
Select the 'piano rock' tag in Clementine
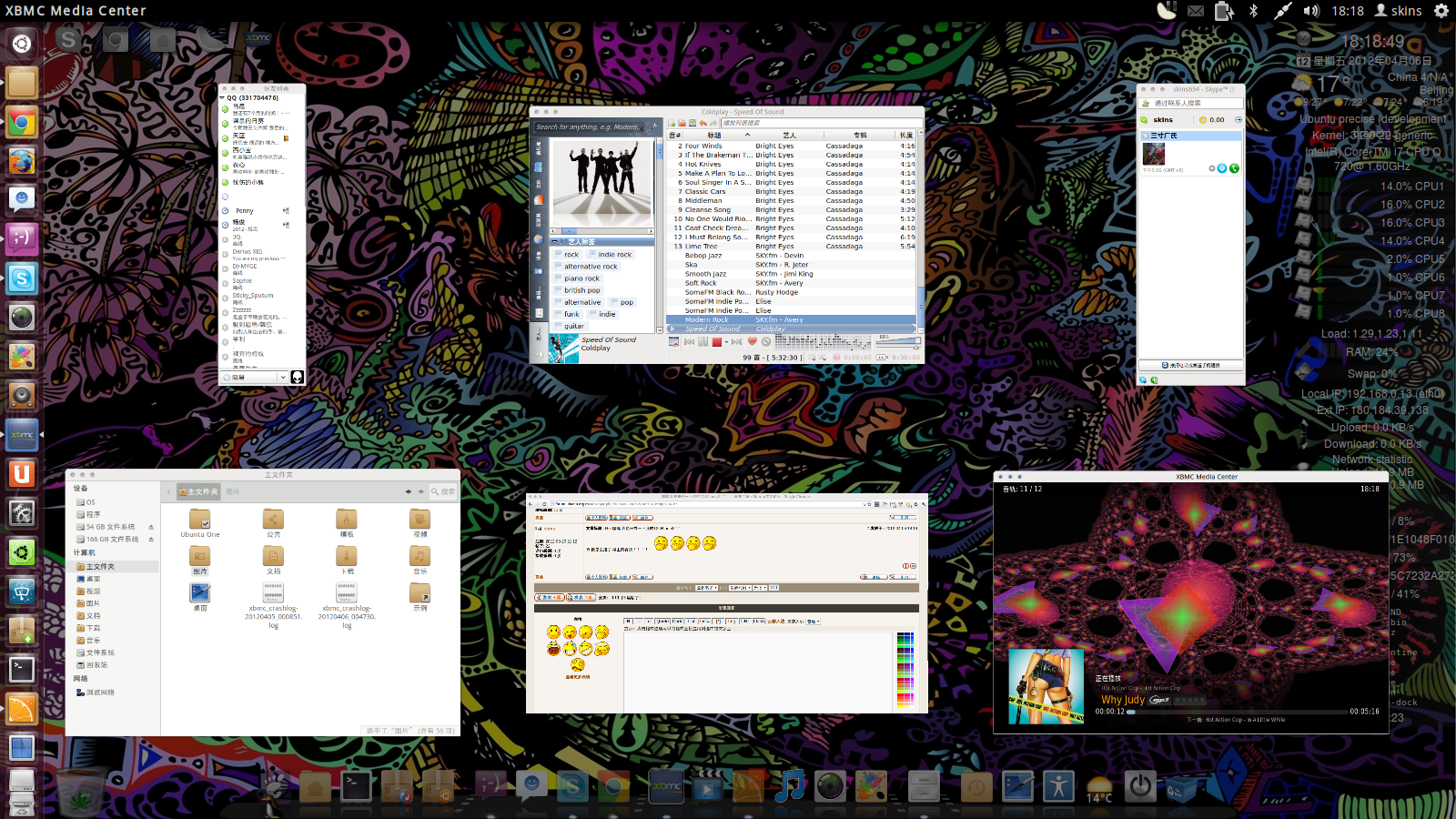point(577,278)
